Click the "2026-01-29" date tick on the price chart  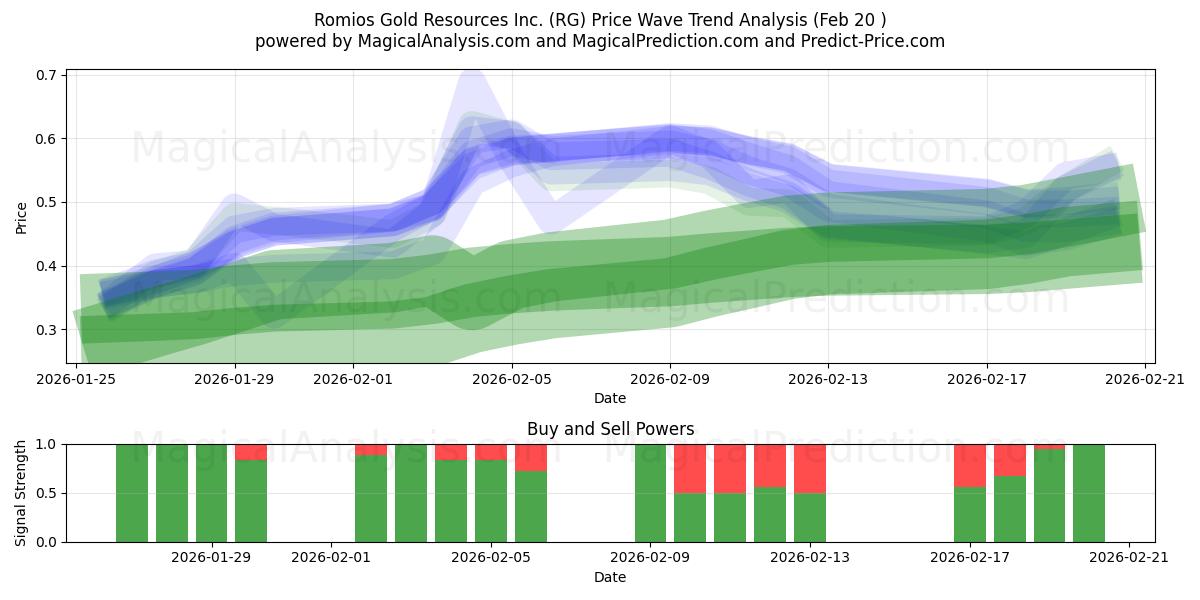(235, 379)
